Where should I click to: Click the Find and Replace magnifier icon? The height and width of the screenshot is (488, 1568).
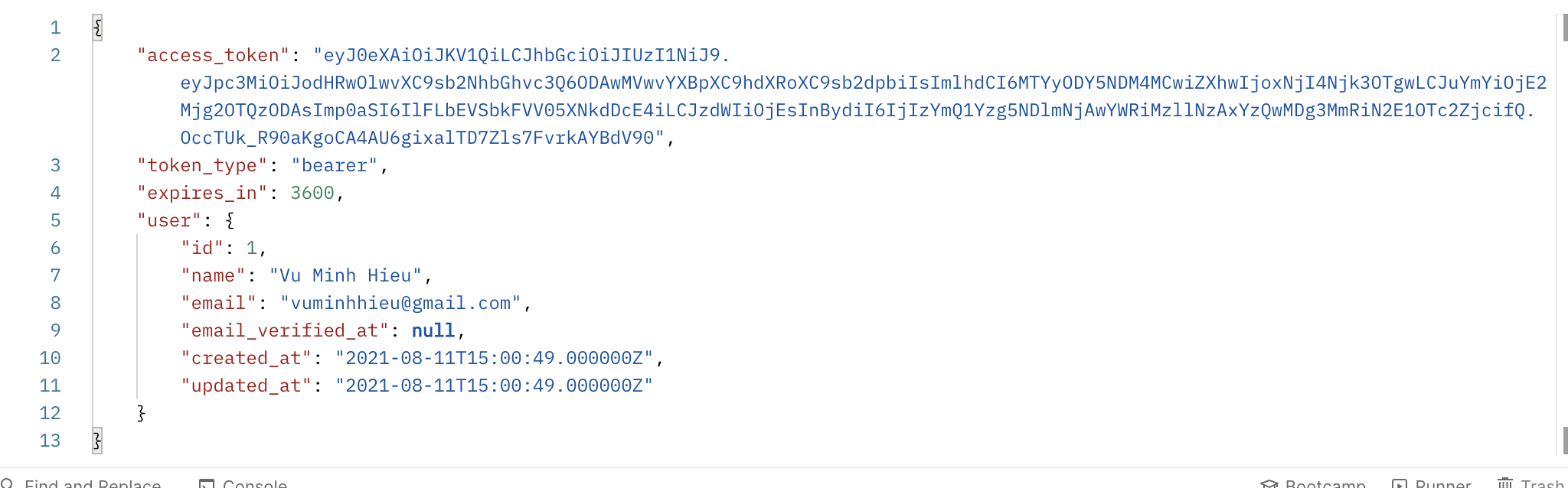point(8,483)
